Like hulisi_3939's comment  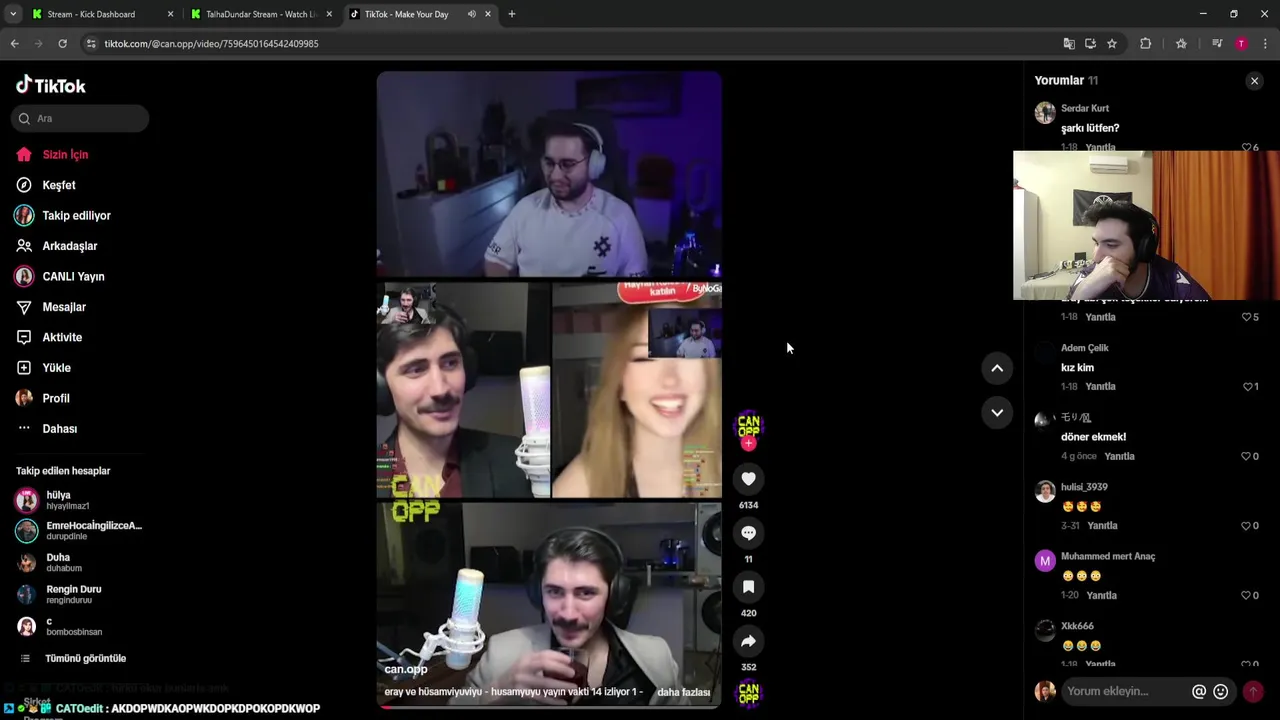pos(1247,526)
